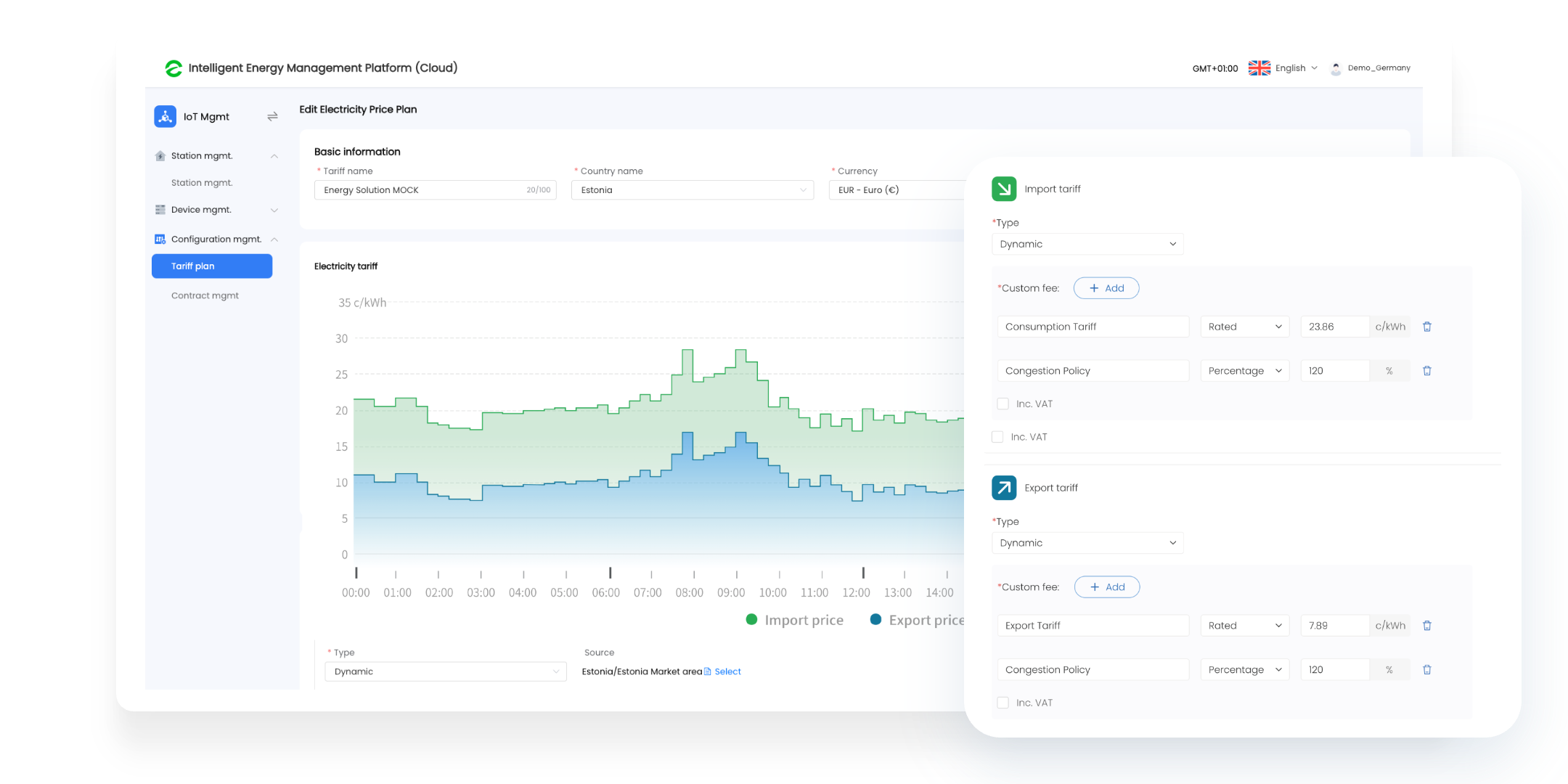Screen dimensions: 1568x784
Task: Open Export tariff Type Dynamic dropdown
Action: point(1087,543)
